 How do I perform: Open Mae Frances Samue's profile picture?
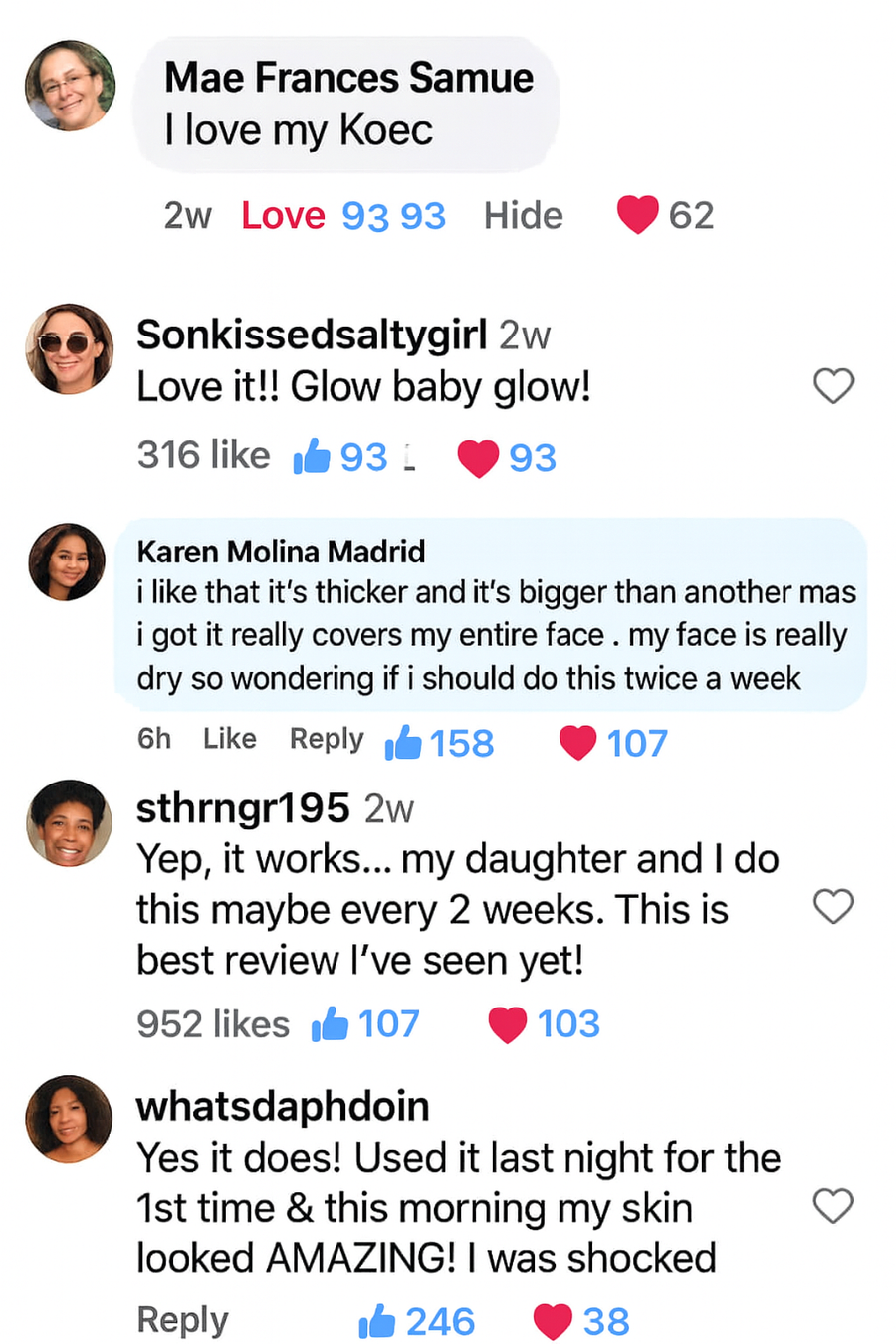pos(70,86)
